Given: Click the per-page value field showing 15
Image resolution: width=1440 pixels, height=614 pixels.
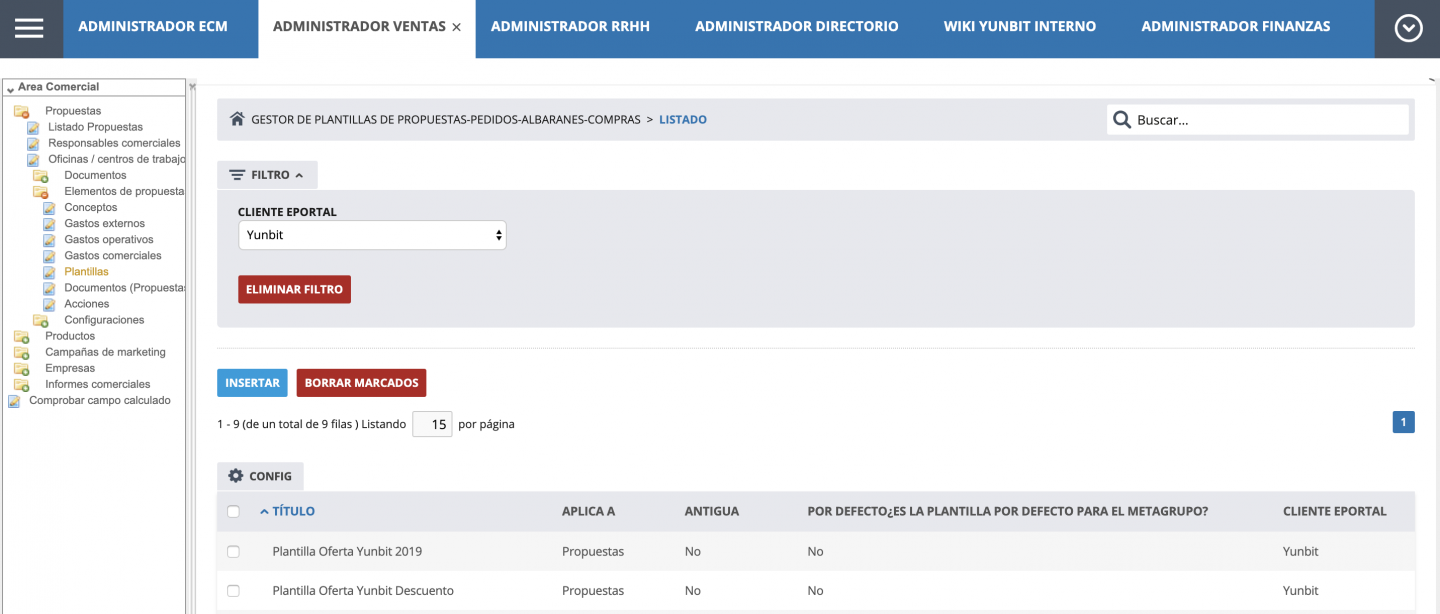Looking at the screenshot, I should coord(432,424).
